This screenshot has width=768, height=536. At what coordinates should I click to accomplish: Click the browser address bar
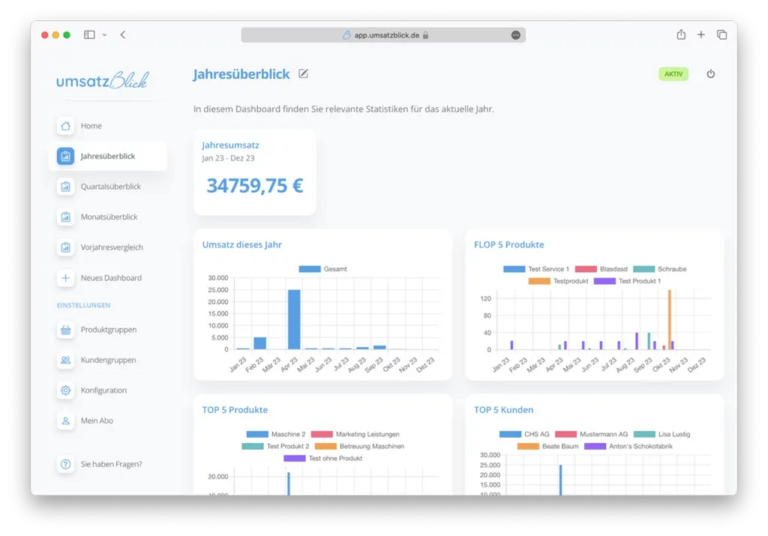click(x=383, y=35)
